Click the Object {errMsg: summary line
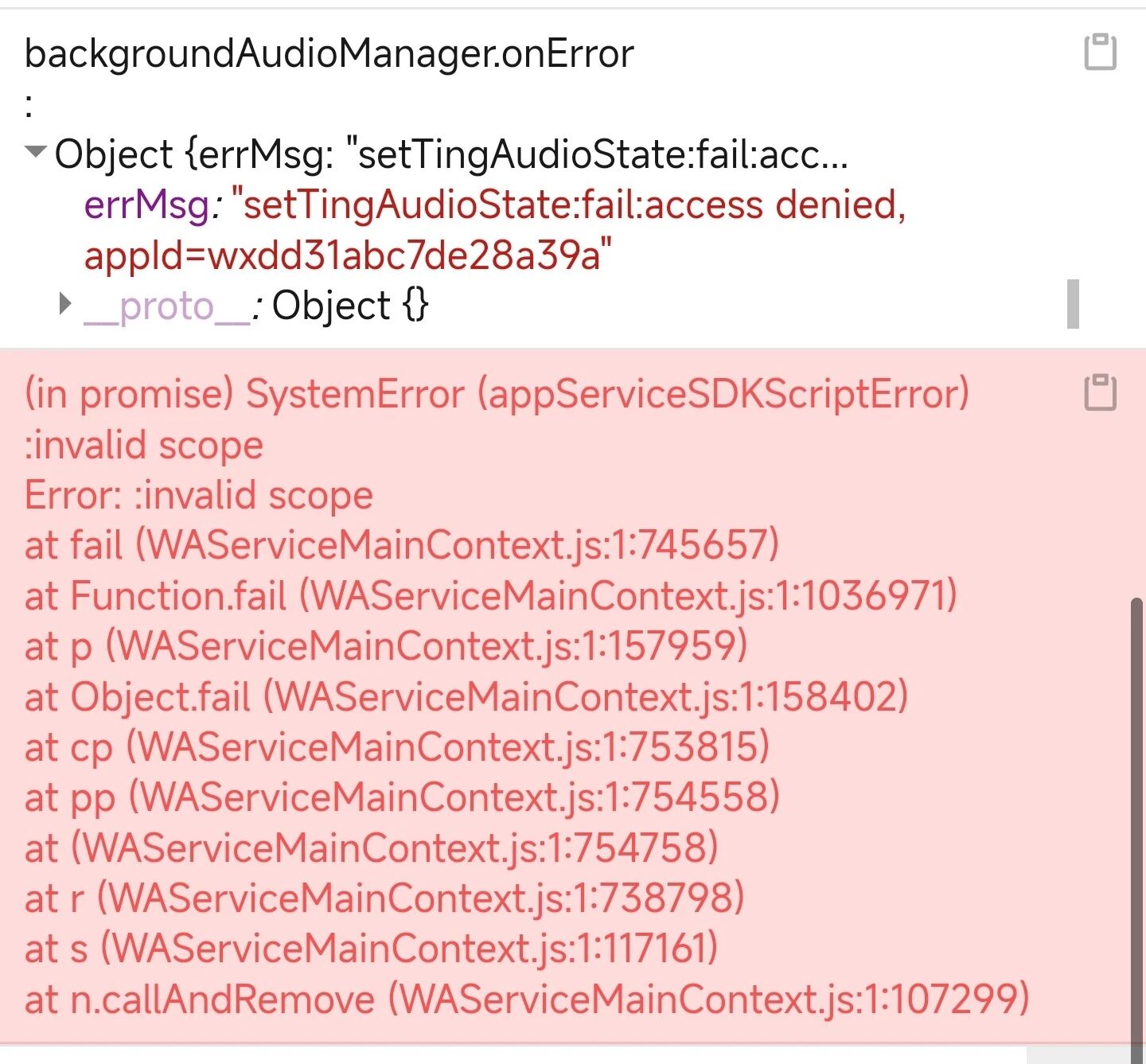The width and height of the screenshot is (1146, 1064). (451, 154)
